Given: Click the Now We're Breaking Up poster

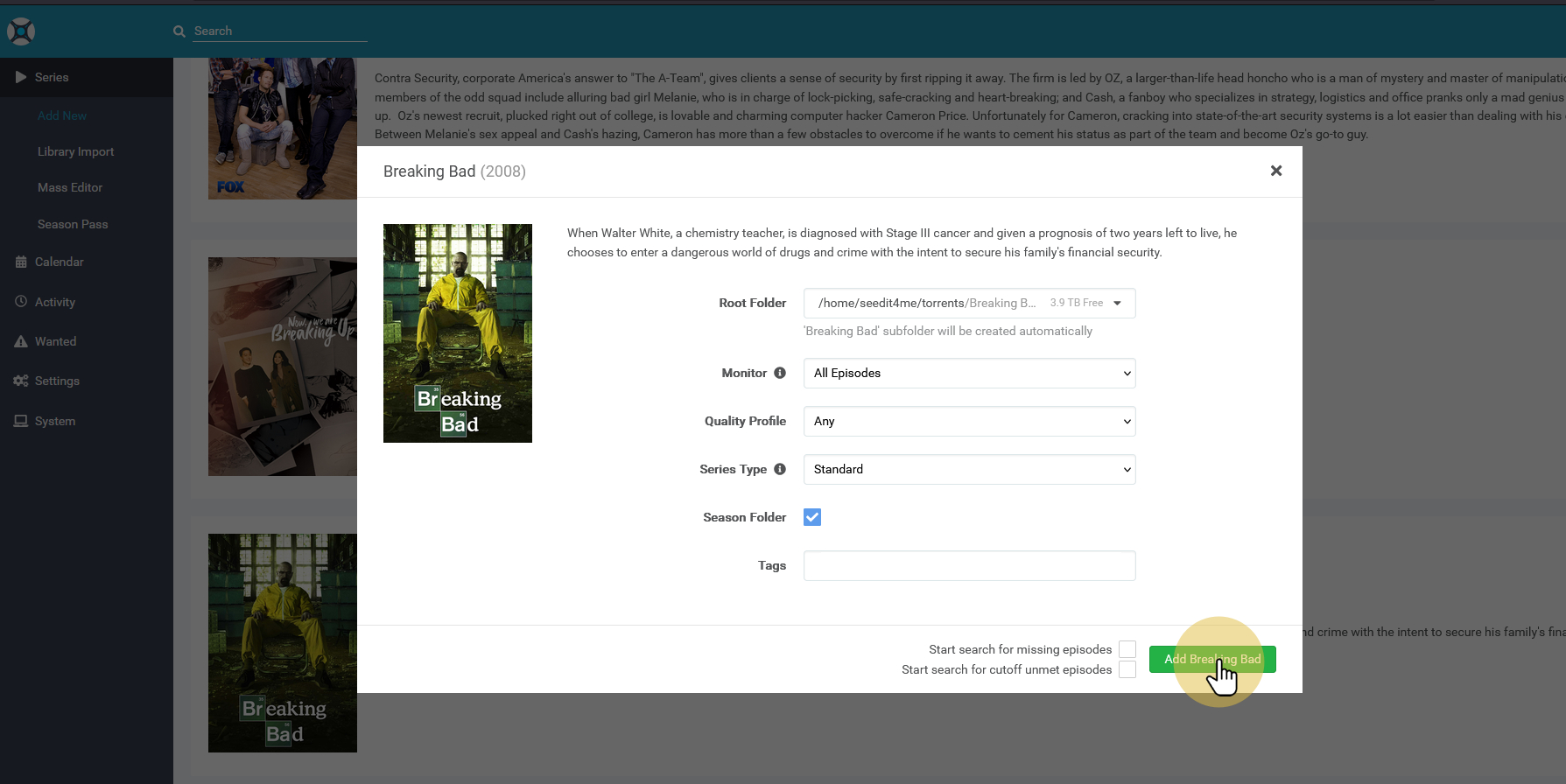Looking at the screenshot, I should point(283,367).
